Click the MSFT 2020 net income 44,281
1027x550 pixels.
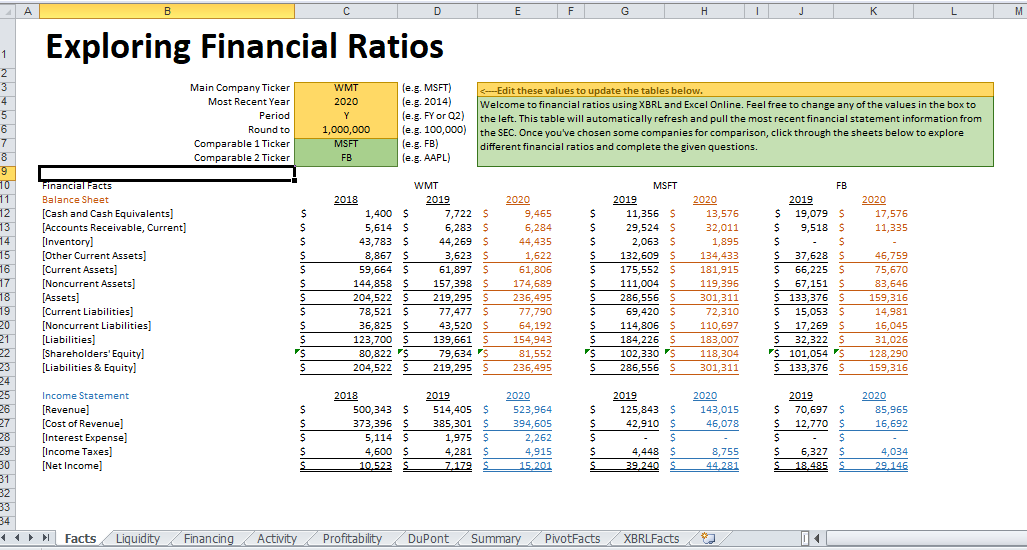pos(720,466)
